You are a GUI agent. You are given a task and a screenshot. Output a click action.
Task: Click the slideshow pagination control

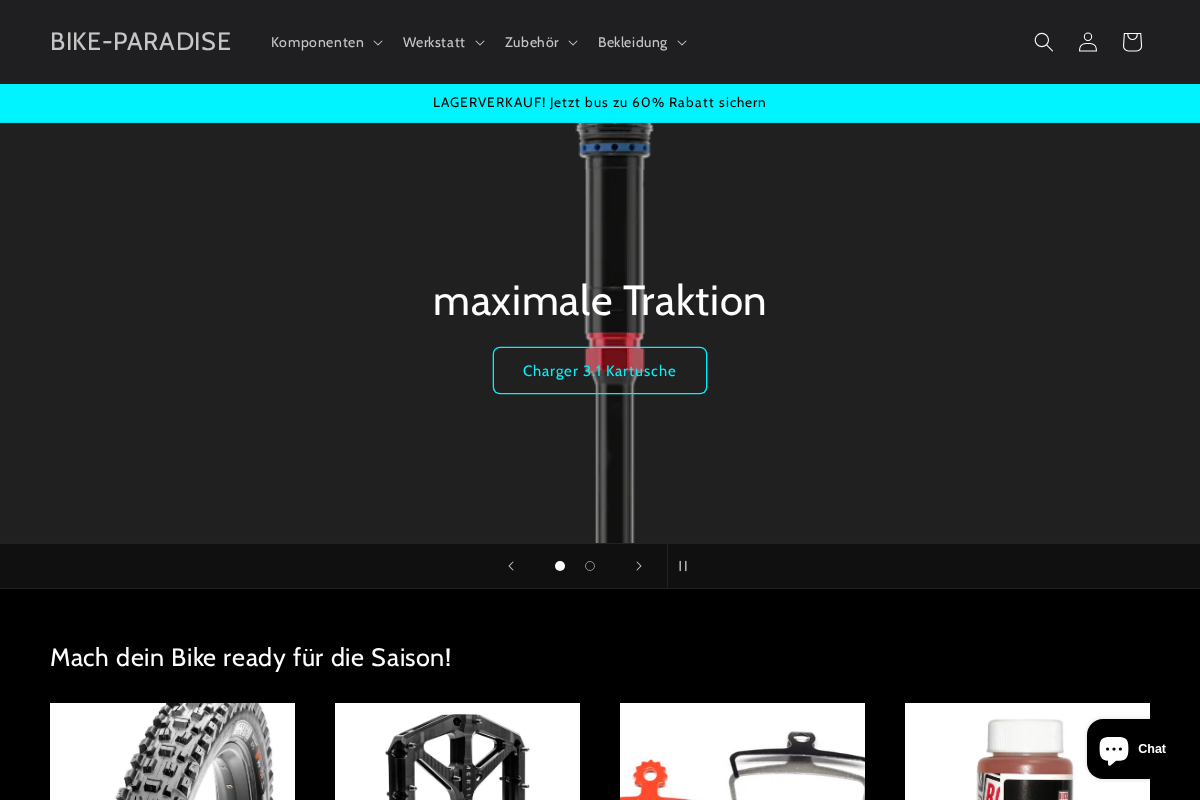click(575, 566)
